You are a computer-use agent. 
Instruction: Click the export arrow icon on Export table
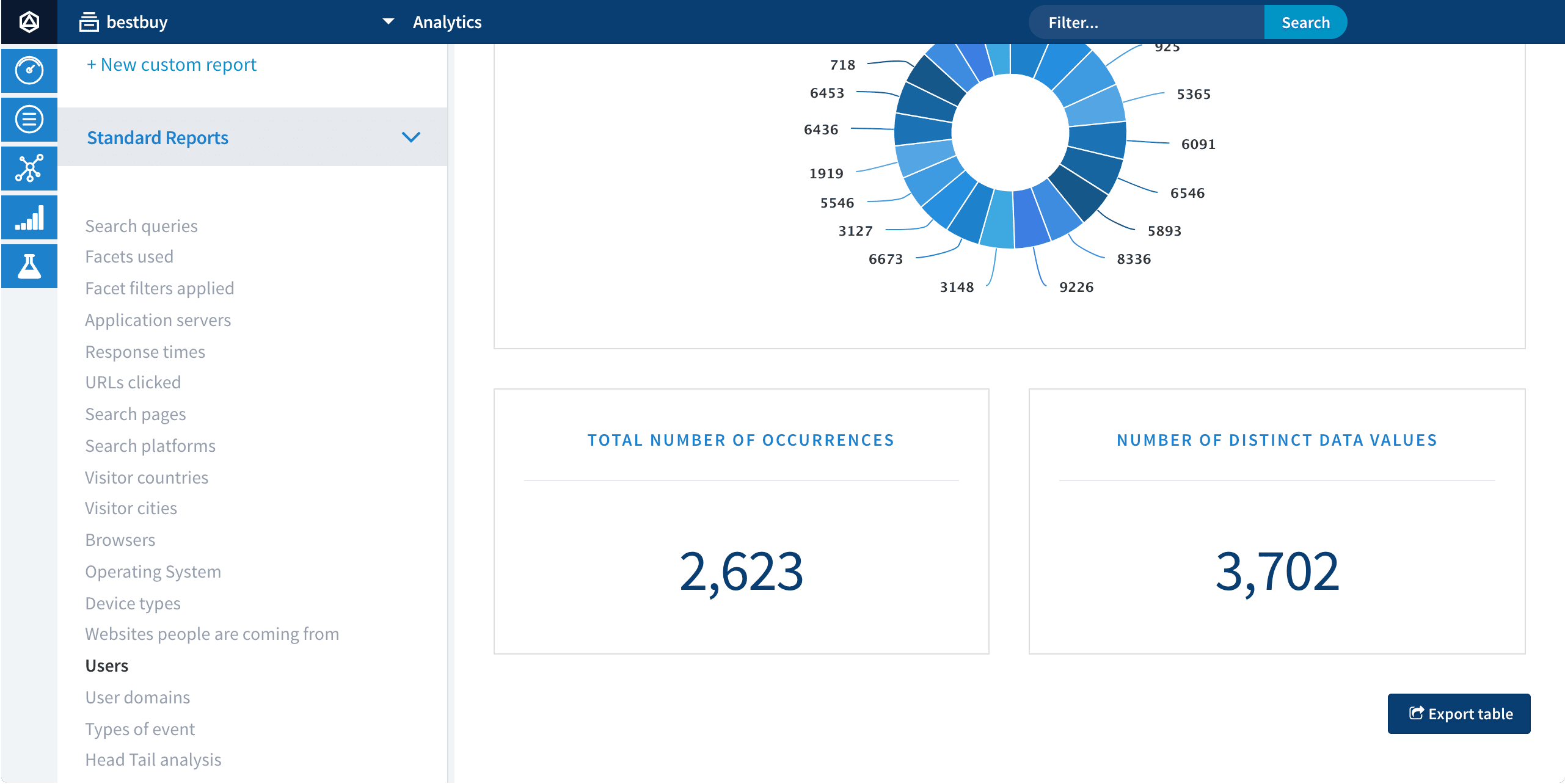point(1416,713)
